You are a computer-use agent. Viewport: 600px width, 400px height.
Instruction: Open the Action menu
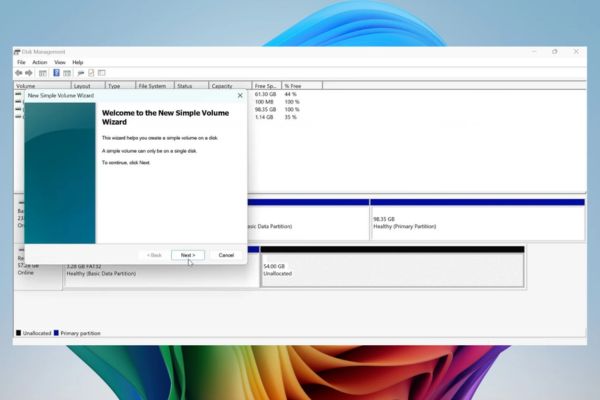(39, 62)
